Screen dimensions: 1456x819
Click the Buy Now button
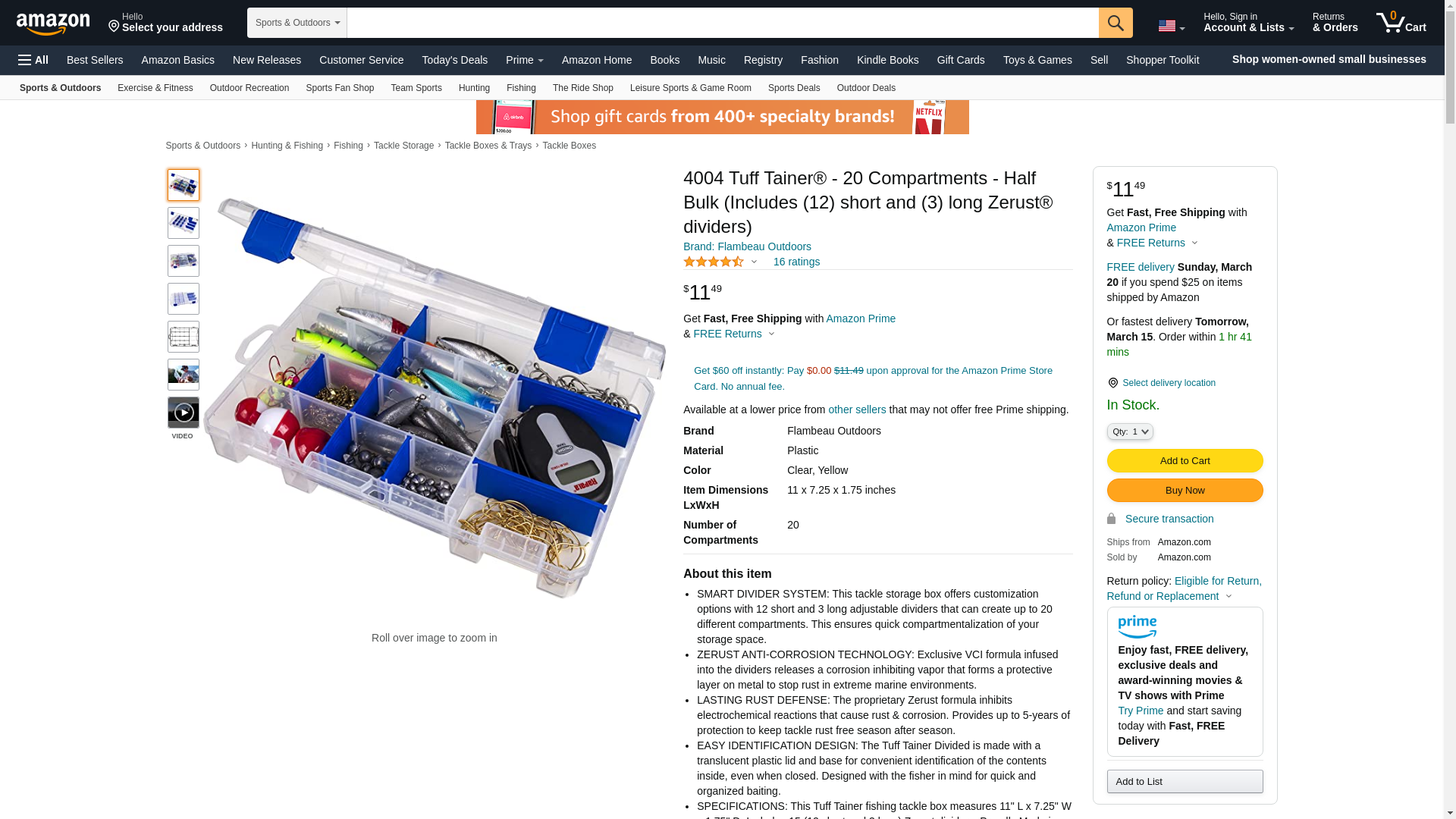click(x=1185, y=491)
